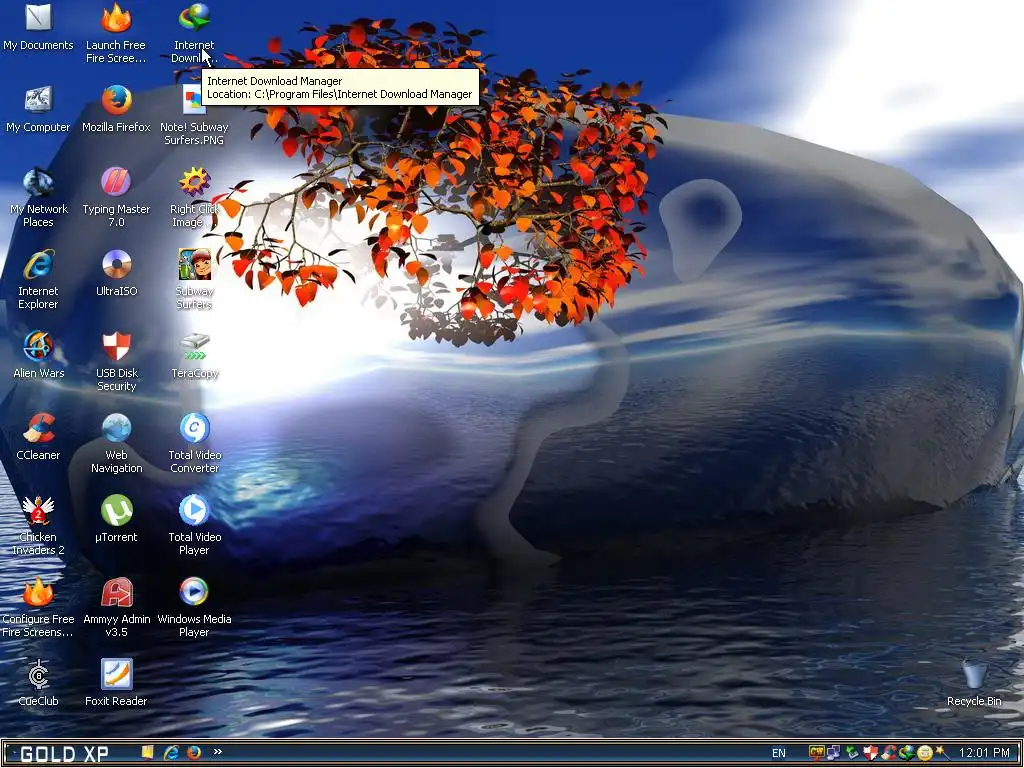Click the yellow smiley tray icon

[925, 753]
